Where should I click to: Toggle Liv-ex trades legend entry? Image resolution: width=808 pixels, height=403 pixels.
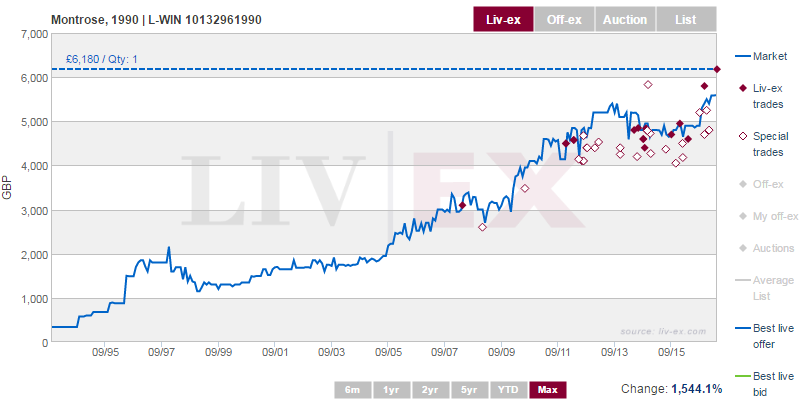[x=761, y=96]
